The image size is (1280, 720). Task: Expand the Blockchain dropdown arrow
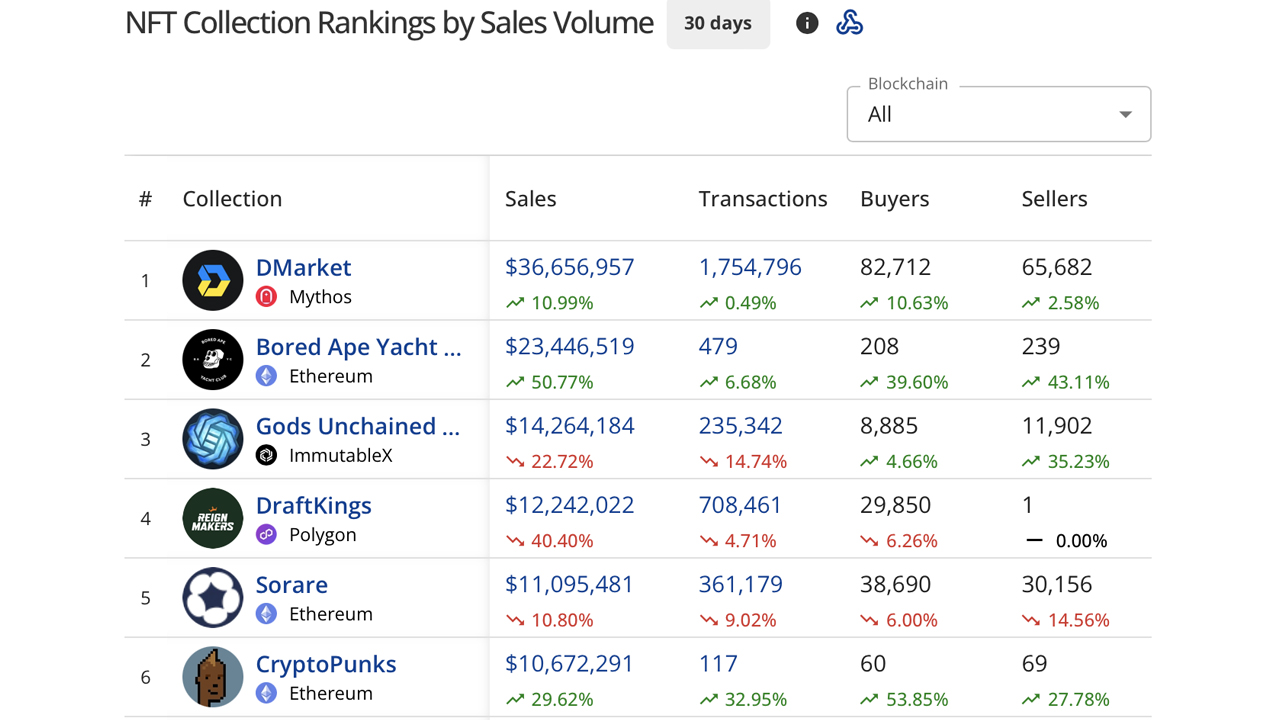pyautogui.click(x=1124, y=113)
